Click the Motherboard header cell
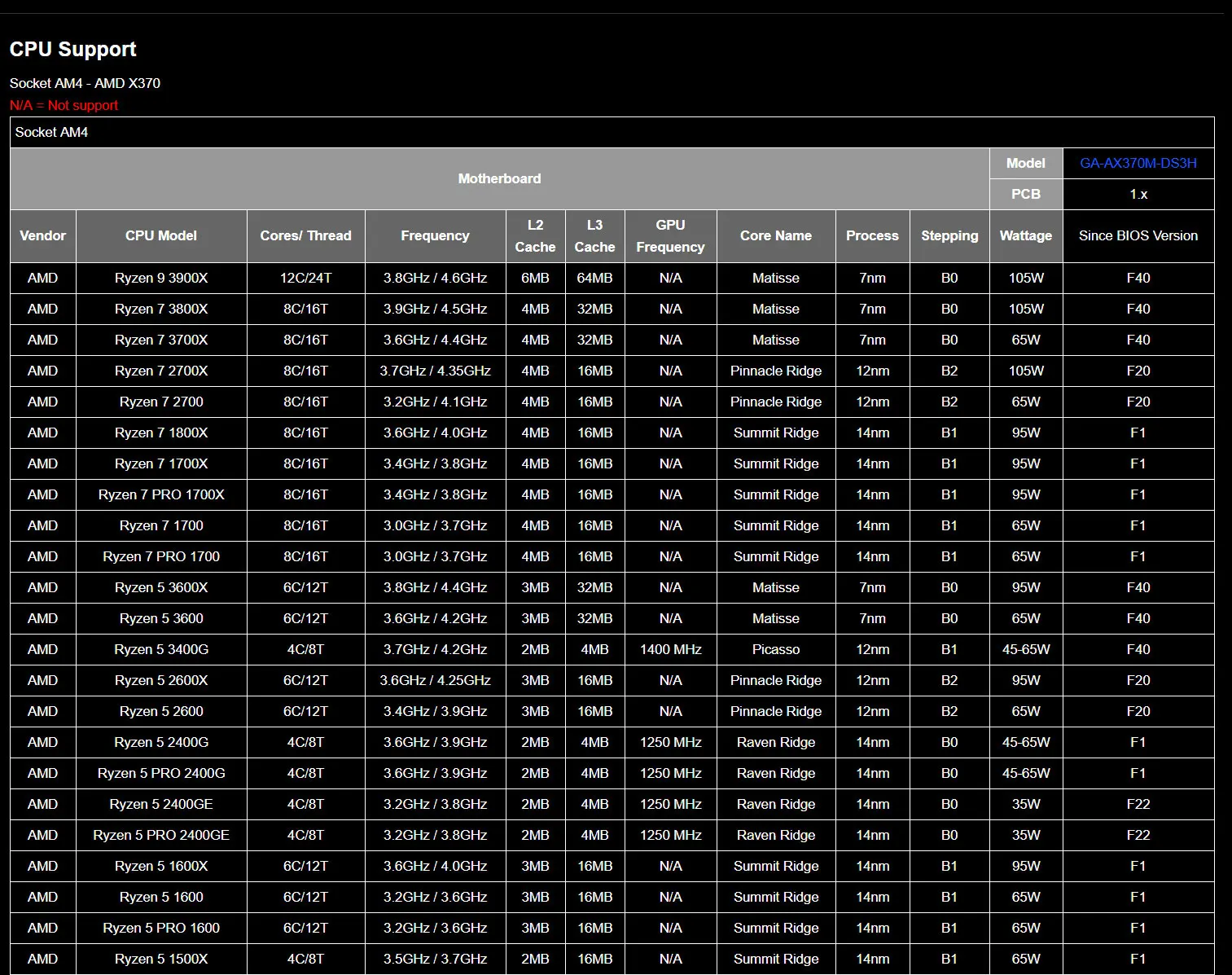1232x975 pixels. coord(499,178)
